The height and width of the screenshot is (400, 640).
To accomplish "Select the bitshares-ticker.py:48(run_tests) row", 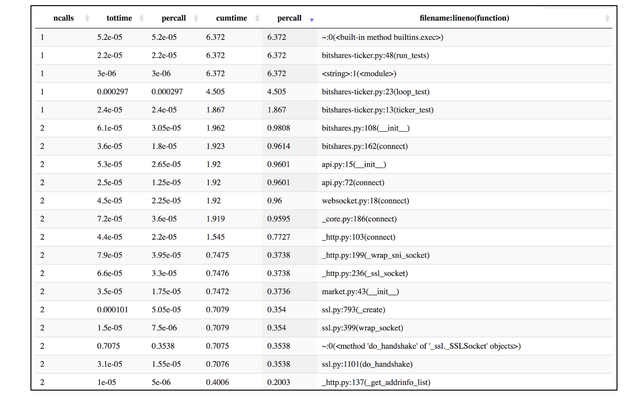I will [x=323, y=56].
